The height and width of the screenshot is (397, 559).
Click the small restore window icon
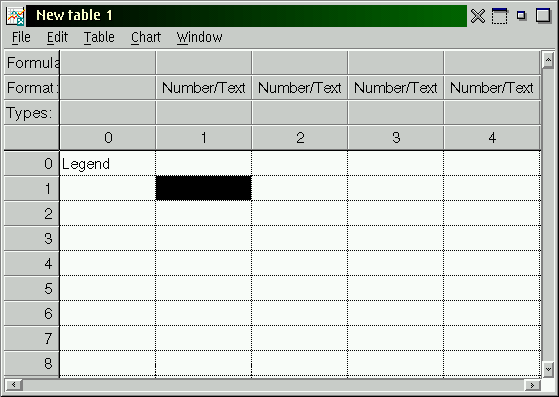point(521,15)
